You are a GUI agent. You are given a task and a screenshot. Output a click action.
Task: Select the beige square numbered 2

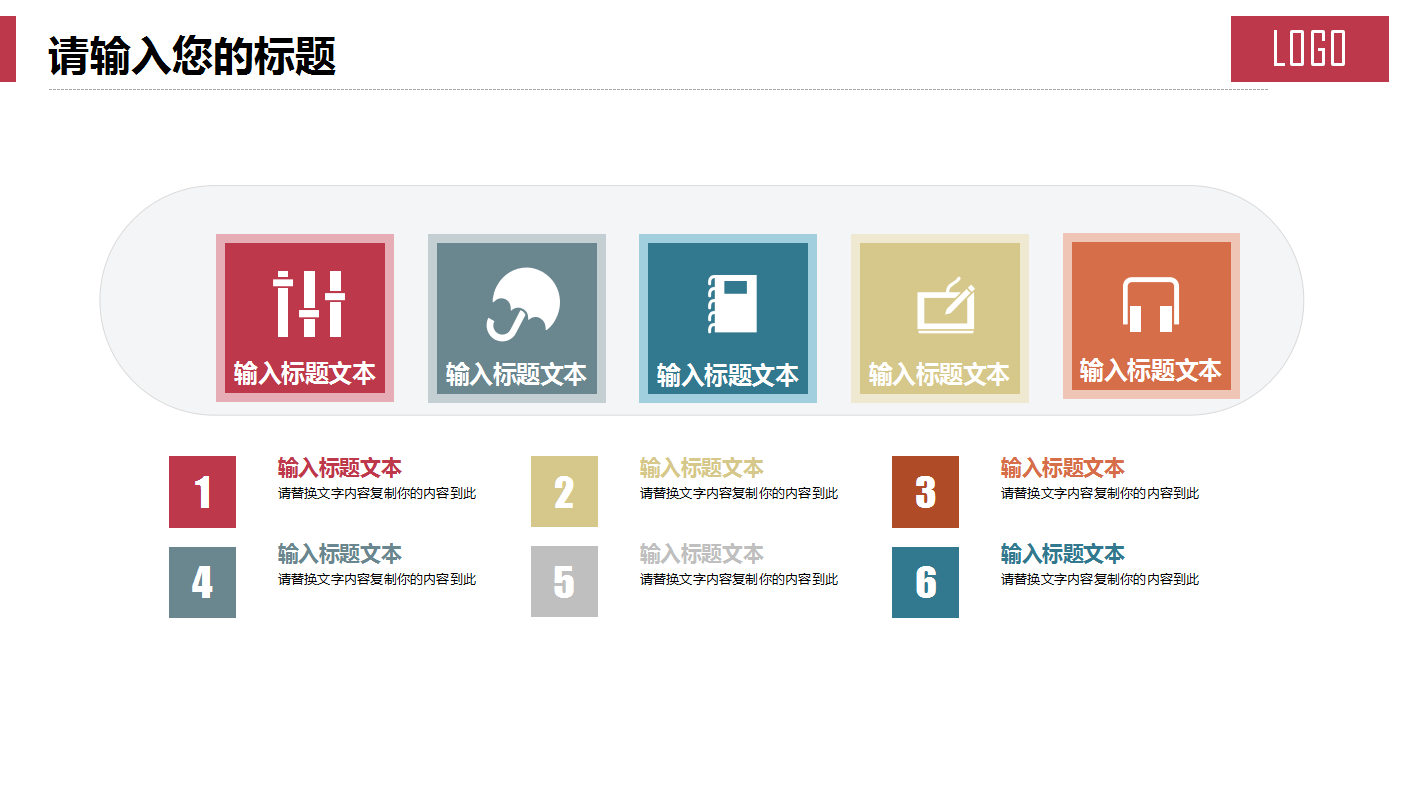point(564,492)
